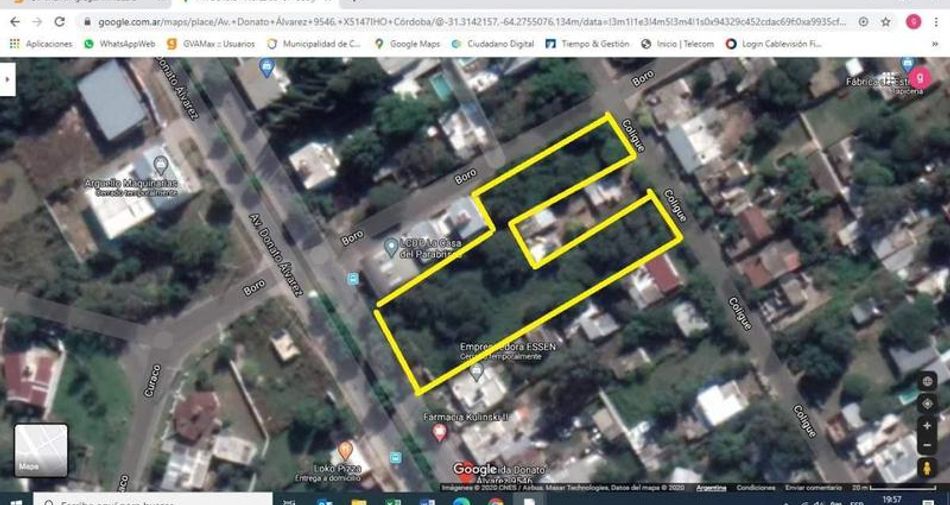Open the Chrome three-dot menu
Image resolution: width=950 pixels, height=505 pixels.
coord(936,22)
